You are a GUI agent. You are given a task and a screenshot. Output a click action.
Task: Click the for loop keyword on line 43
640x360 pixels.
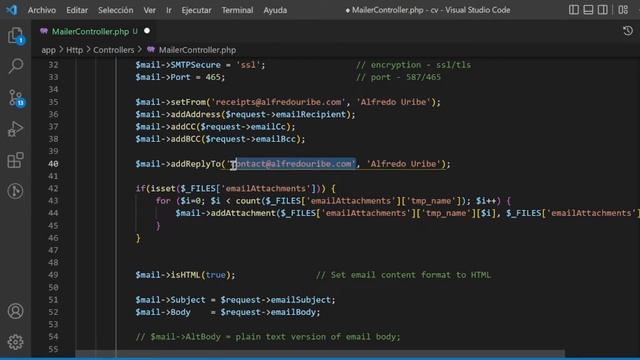(x=163, y=201)
